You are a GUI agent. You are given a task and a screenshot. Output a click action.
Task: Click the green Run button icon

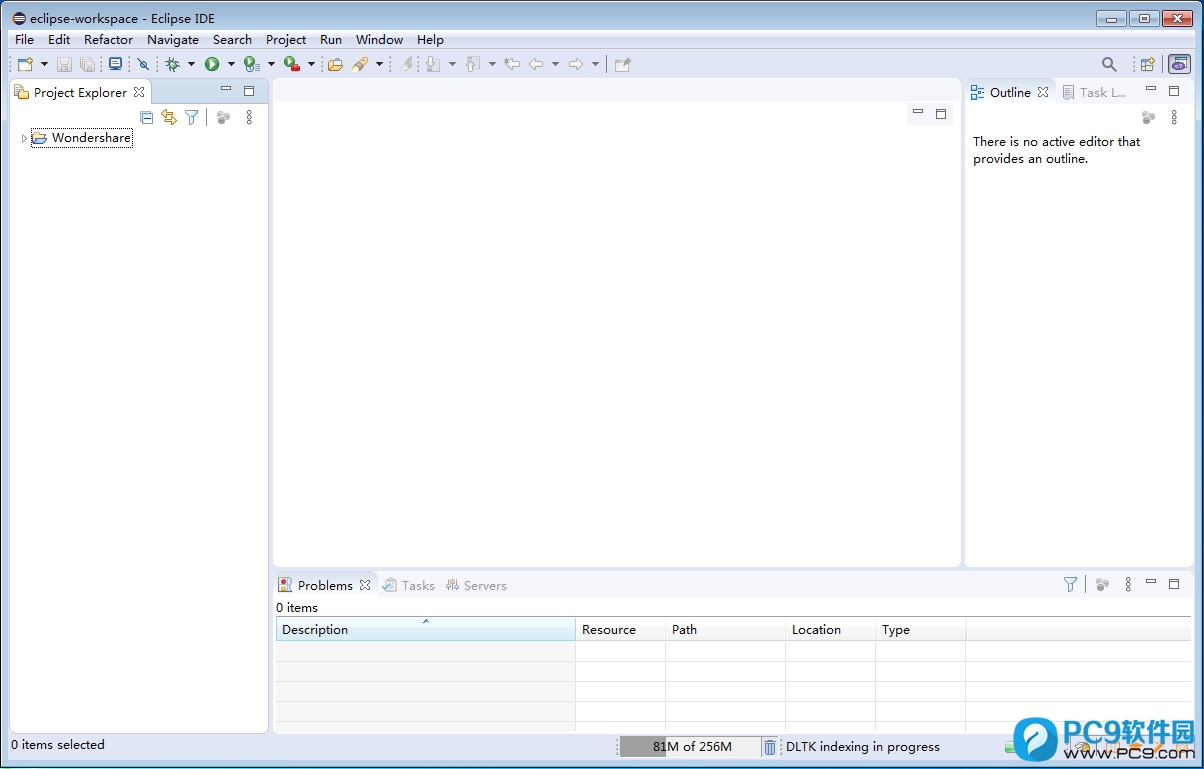click(212, 64)
